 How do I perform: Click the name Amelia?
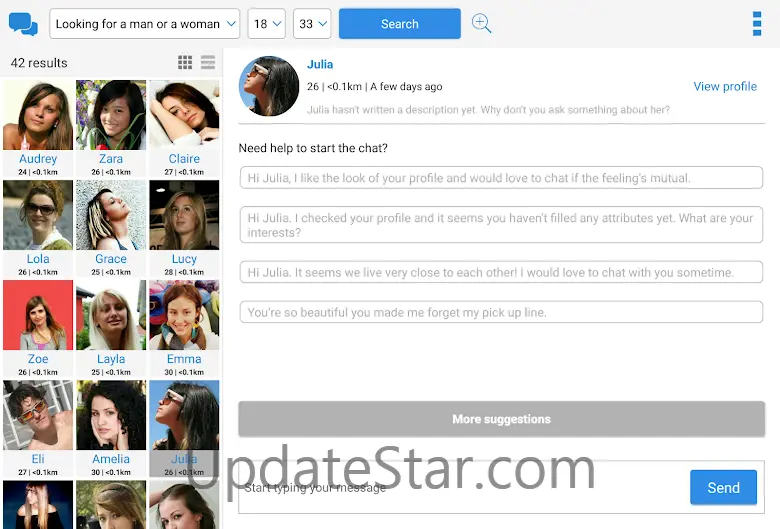(x=111, y=459)
